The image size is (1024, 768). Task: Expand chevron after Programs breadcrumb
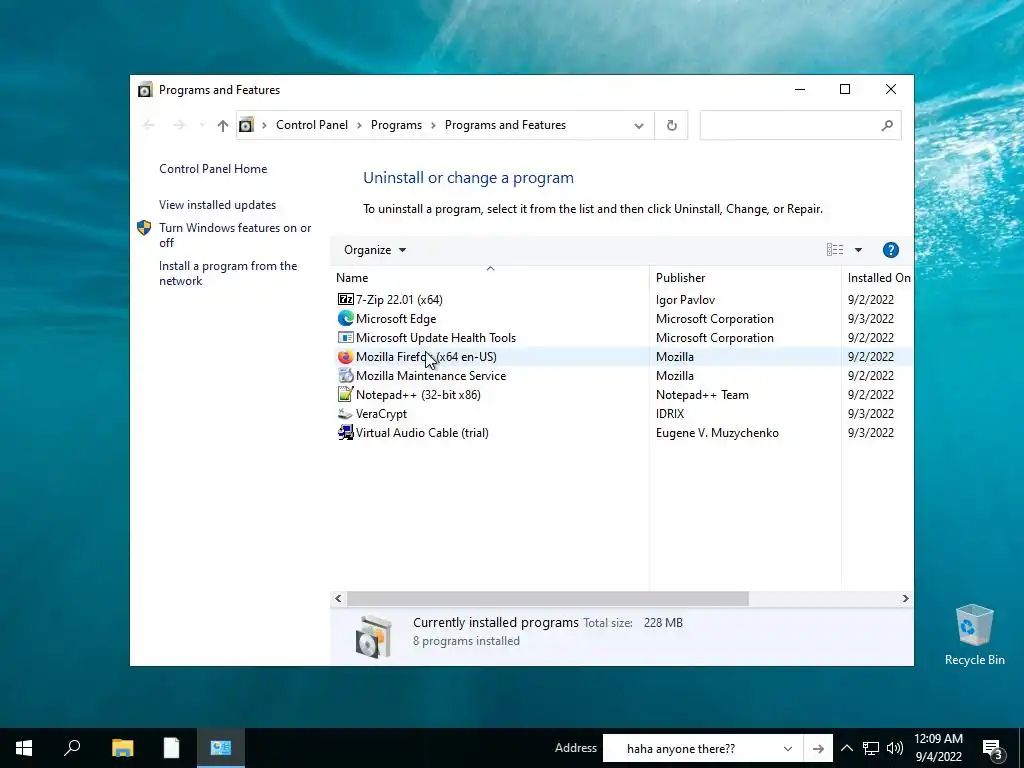tap(433, 125)
